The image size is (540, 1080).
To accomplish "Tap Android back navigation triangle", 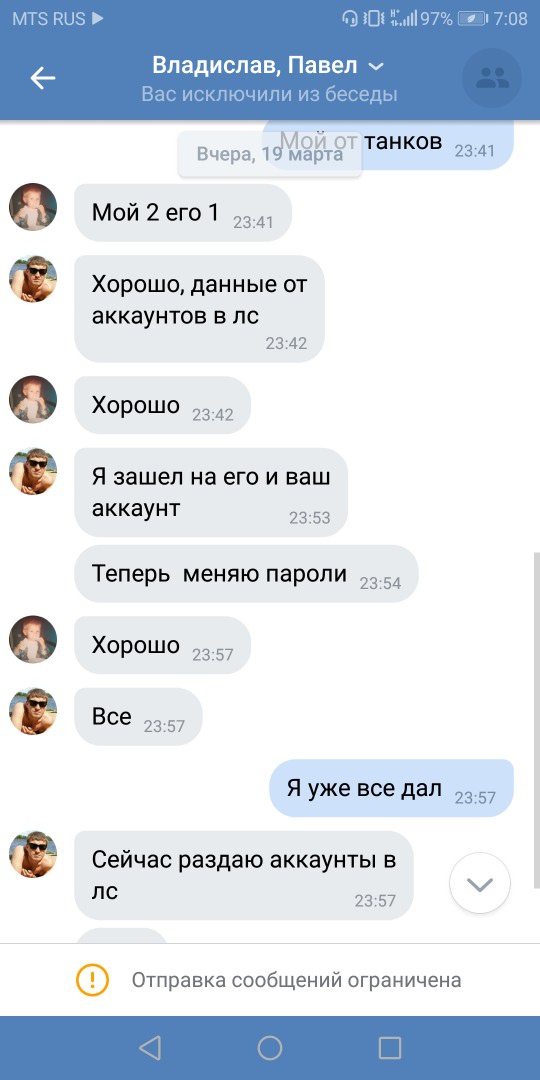I will click(149, 1048).
